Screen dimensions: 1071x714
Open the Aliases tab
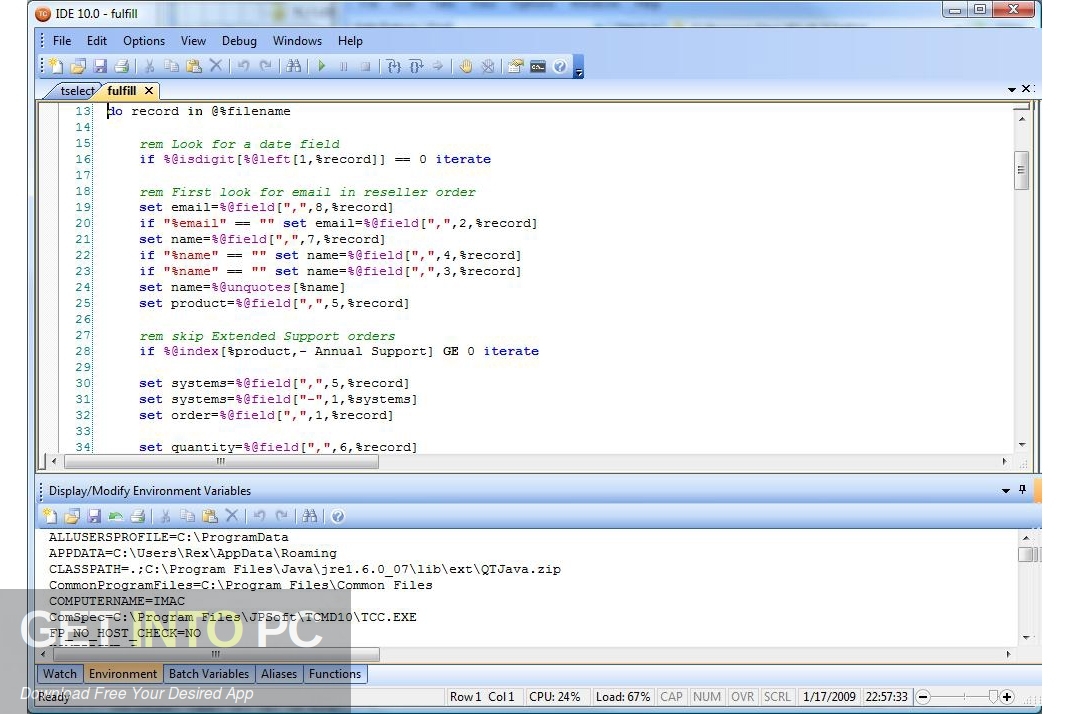(279, 674)
